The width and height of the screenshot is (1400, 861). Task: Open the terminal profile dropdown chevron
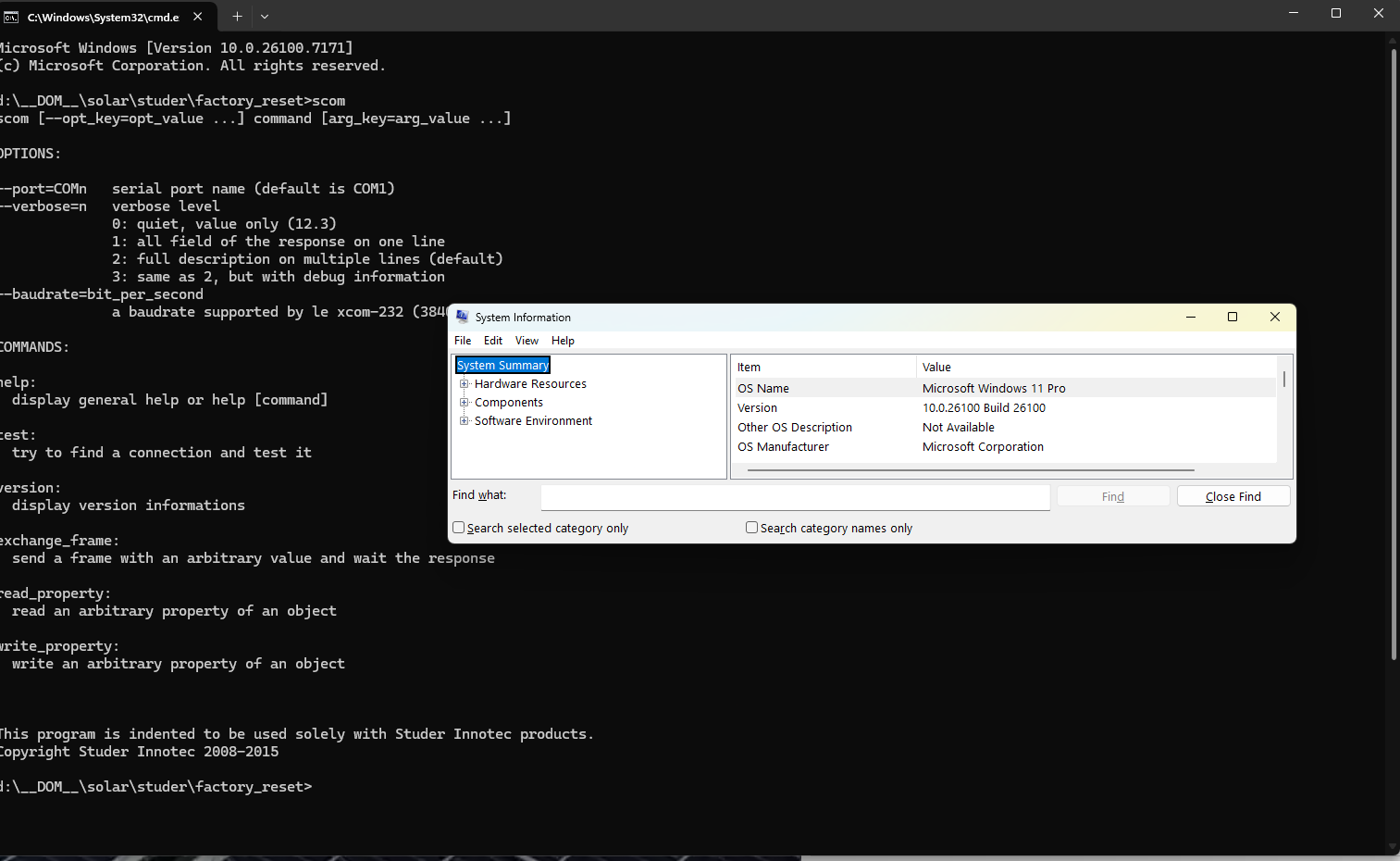[265, 17]
